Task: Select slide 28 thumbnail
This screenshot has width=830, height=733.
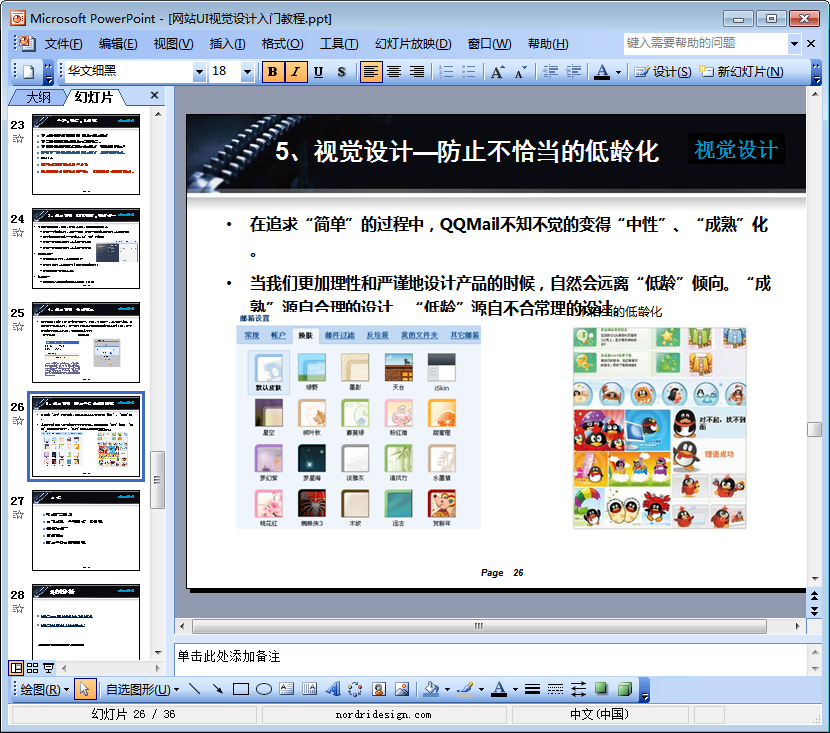Action: [x=86, y=622]
